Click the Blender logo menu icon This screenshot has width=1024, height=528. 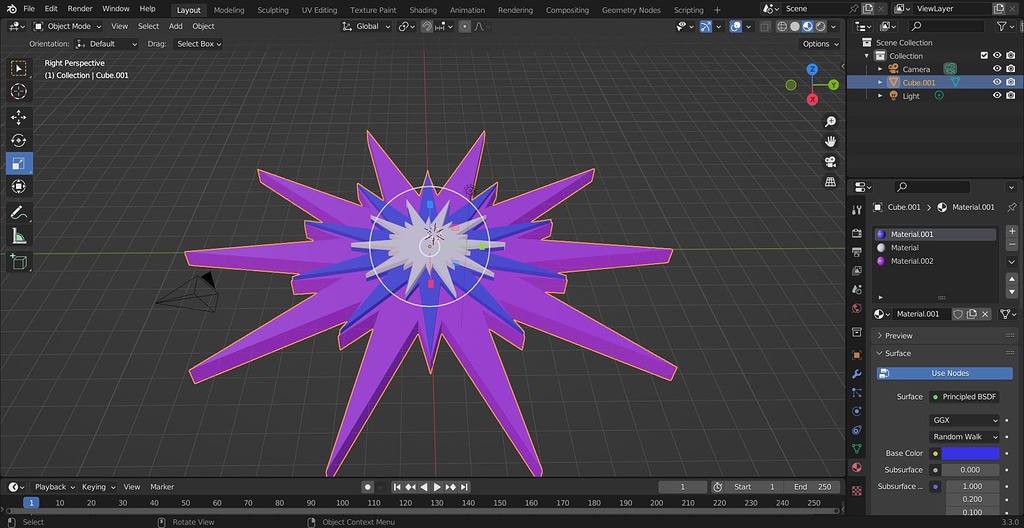pyautogui.click(x=12, y=9)
